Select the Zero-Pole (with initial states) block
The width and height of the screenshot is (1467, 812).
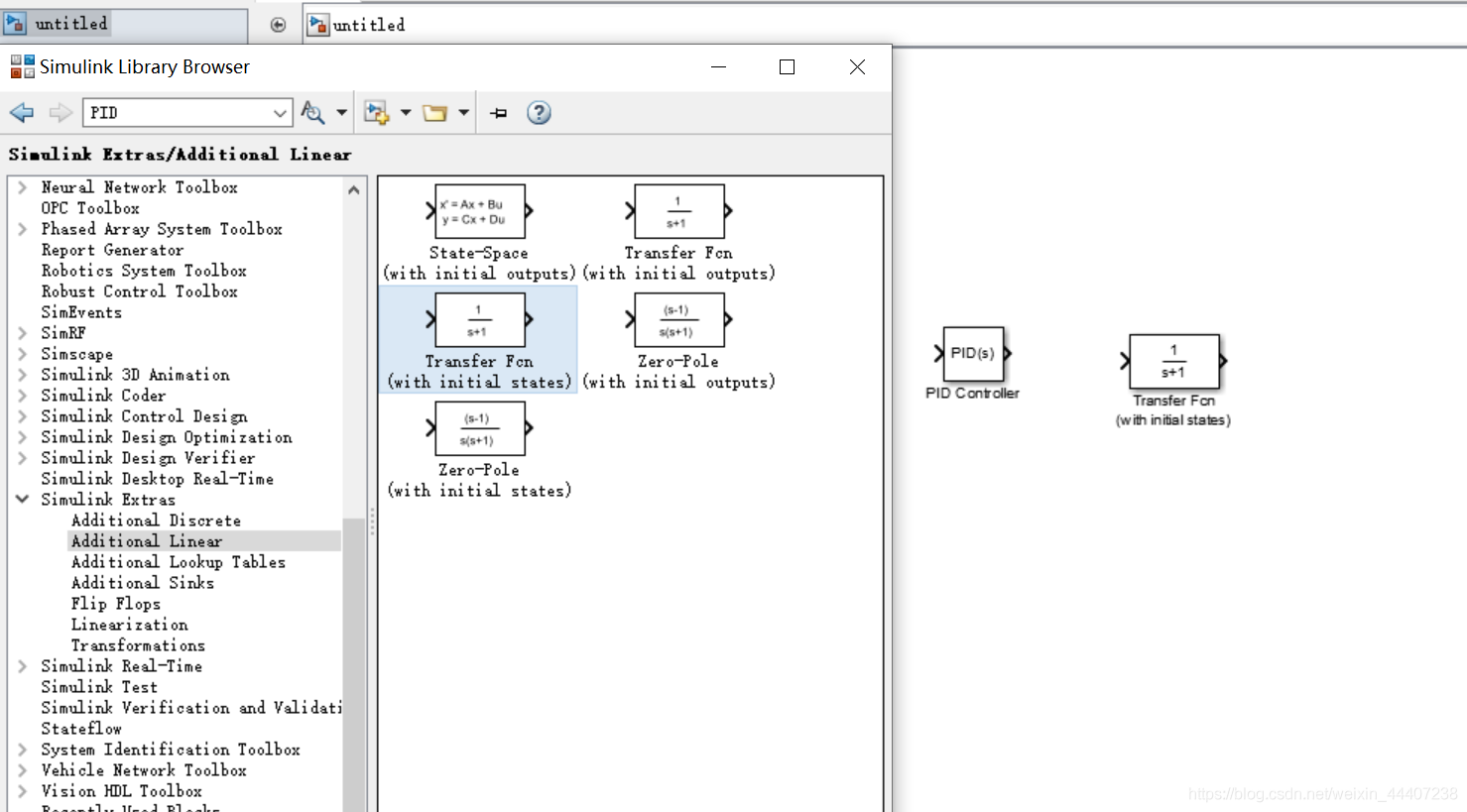click(479, 449)
